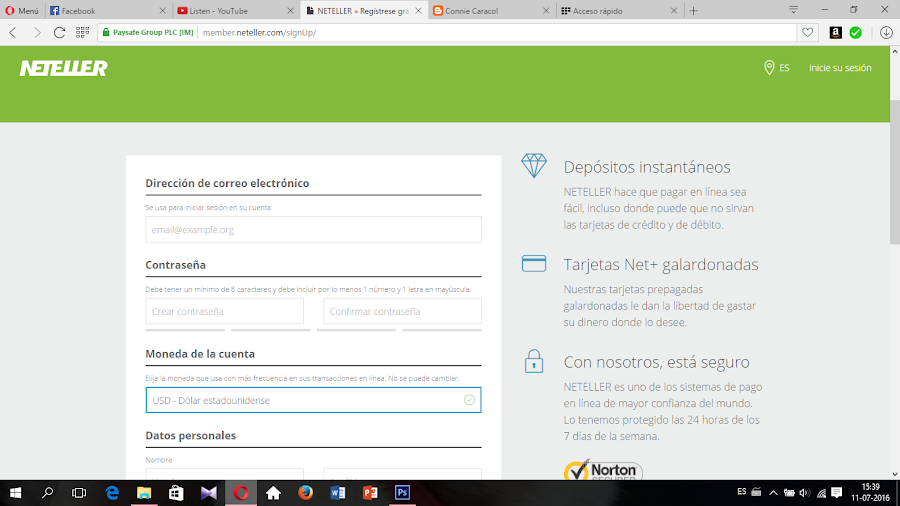900x506 pixels.
Task: Click the address bar URL field
Action: 497,33
